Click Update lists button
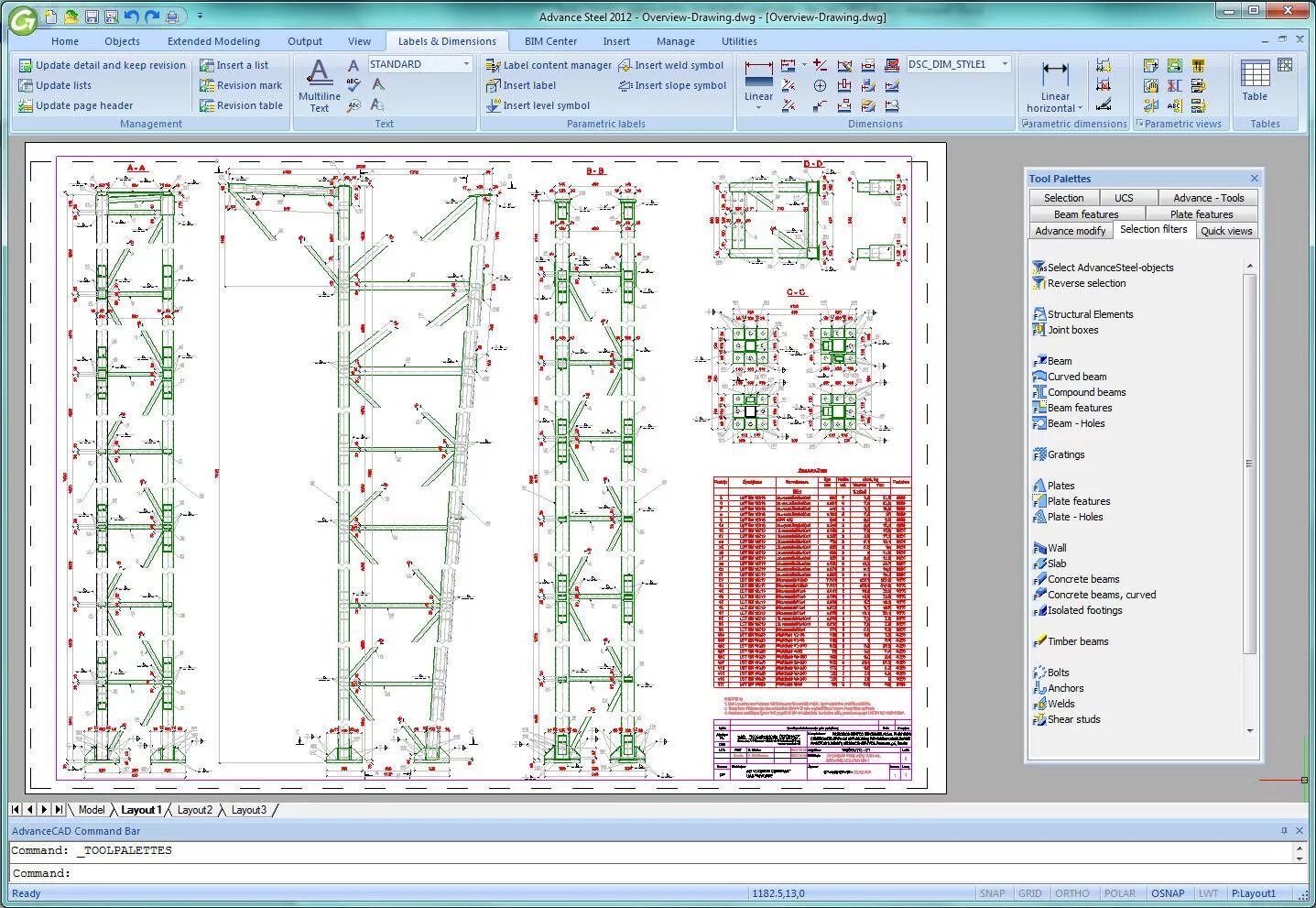The image size is (1316, 908). click(x=55, y=85)
